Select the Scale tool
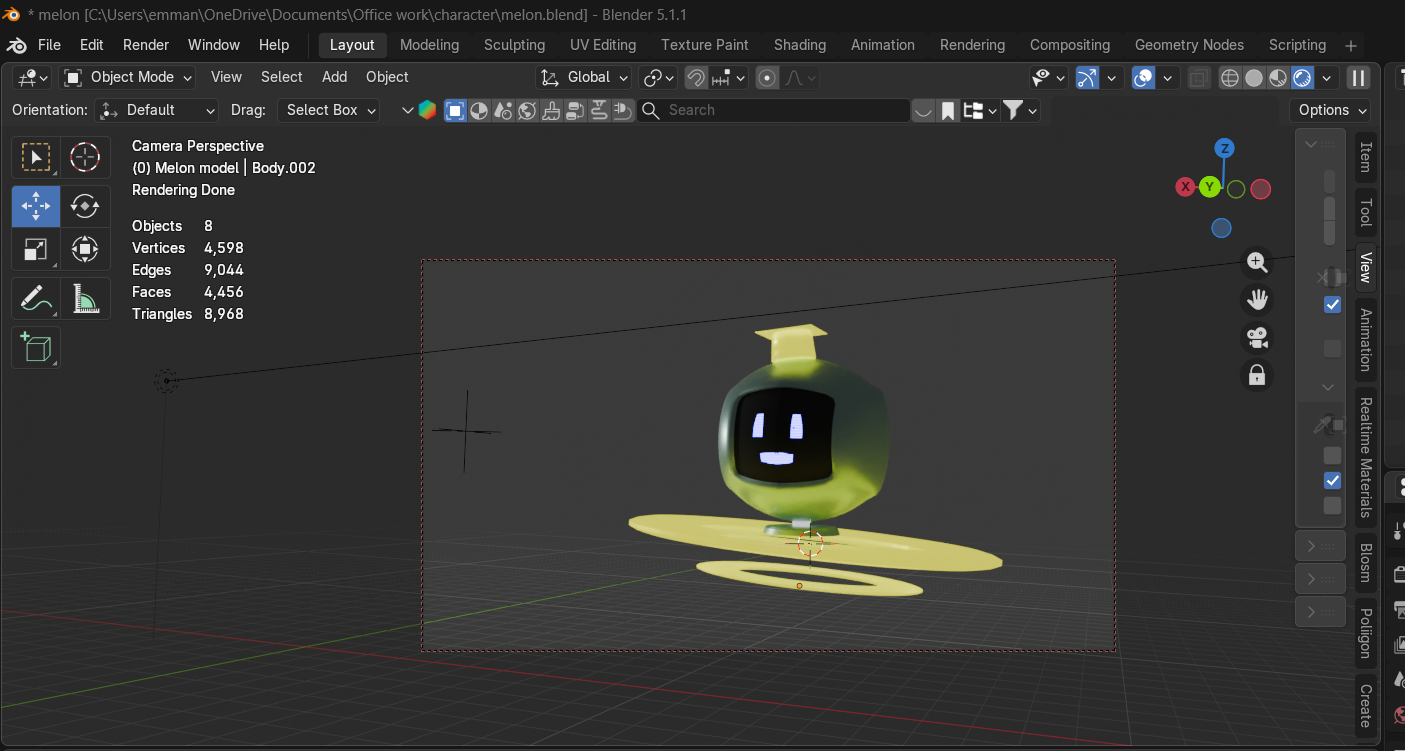 point(36,249)
